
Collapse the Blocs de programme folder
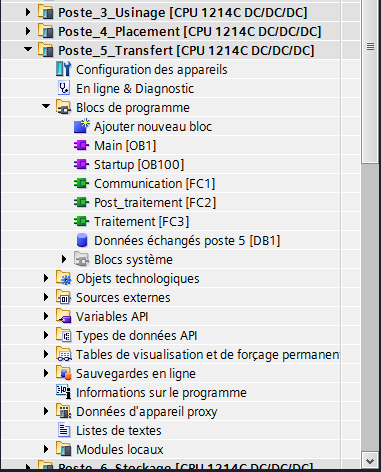pyautogui.click(x=46, y=107)
